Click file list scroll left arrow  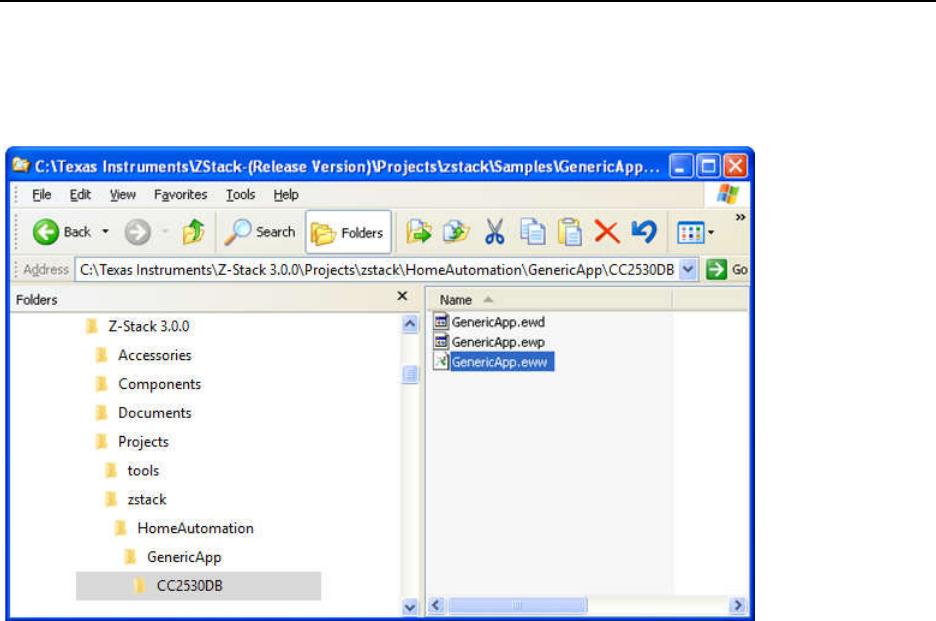pyautogui.click(x=436, y=605)
